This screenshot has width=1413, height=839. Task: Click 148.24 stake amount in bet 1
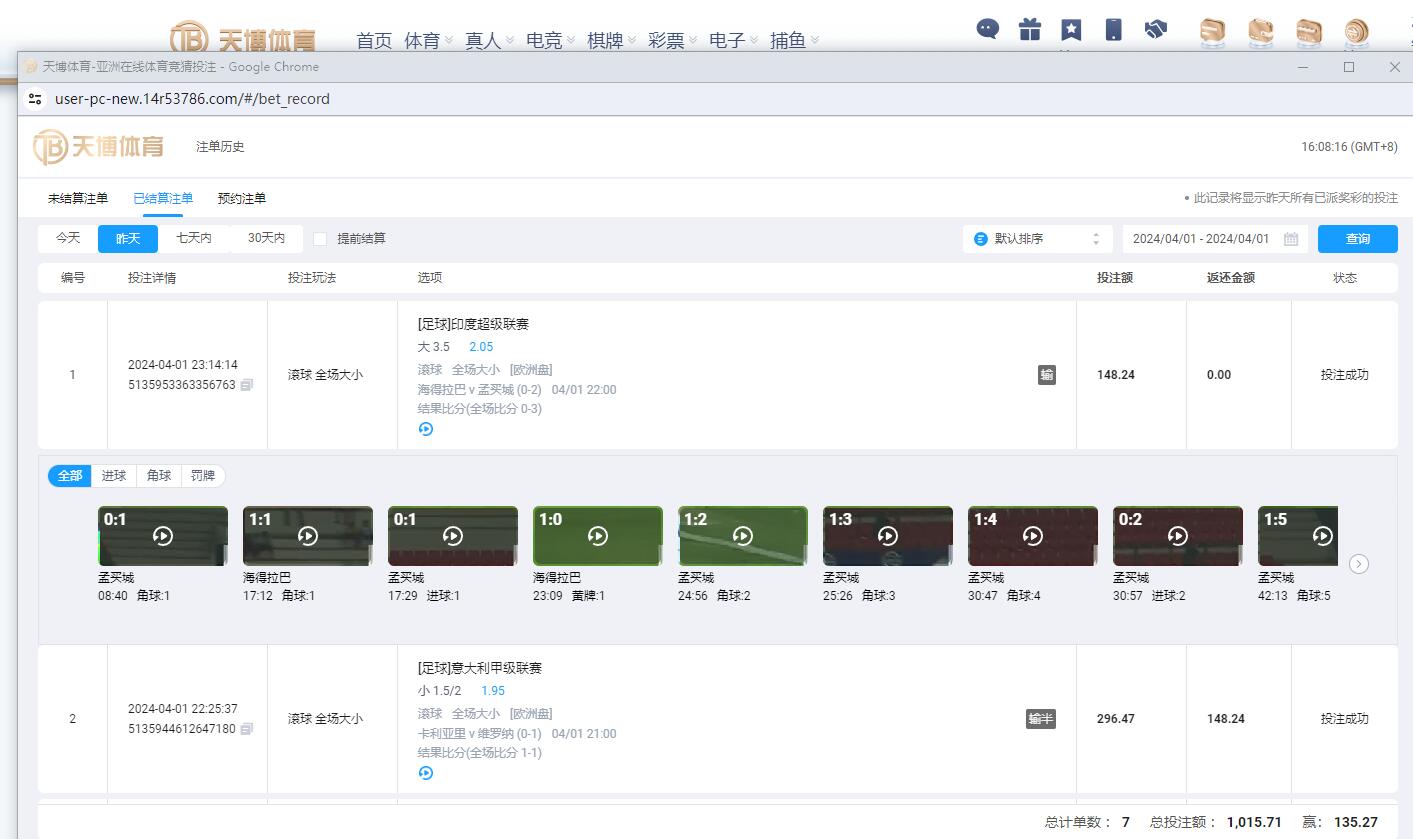click(1116, 375)
